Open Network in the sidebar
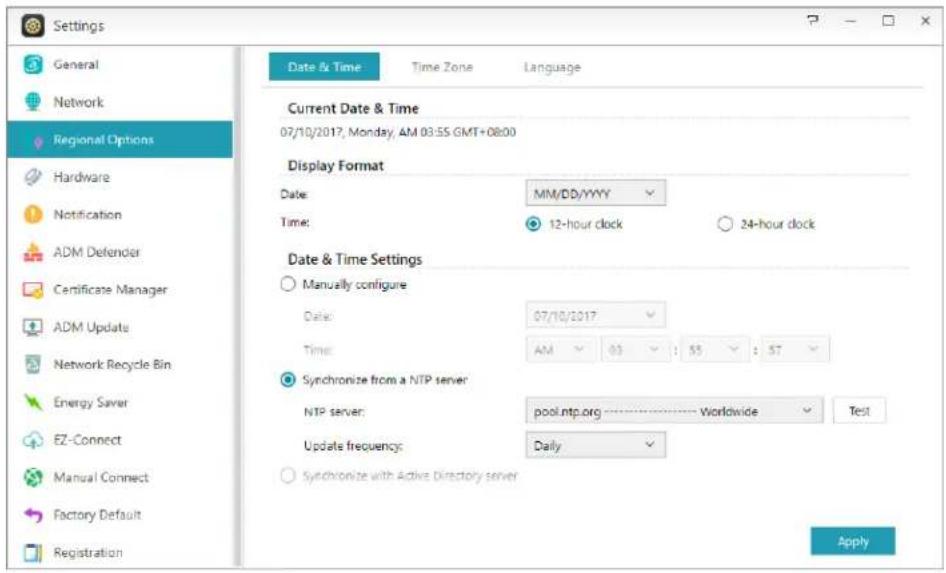 tap(78, 102)
